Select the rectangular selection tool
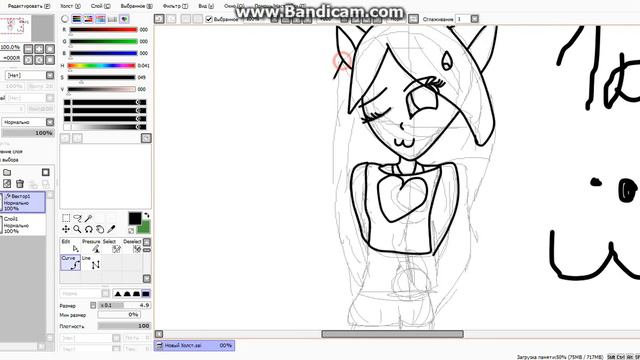Screen dimensions: 640x360 pyautogui.click(x=66, y=218)
